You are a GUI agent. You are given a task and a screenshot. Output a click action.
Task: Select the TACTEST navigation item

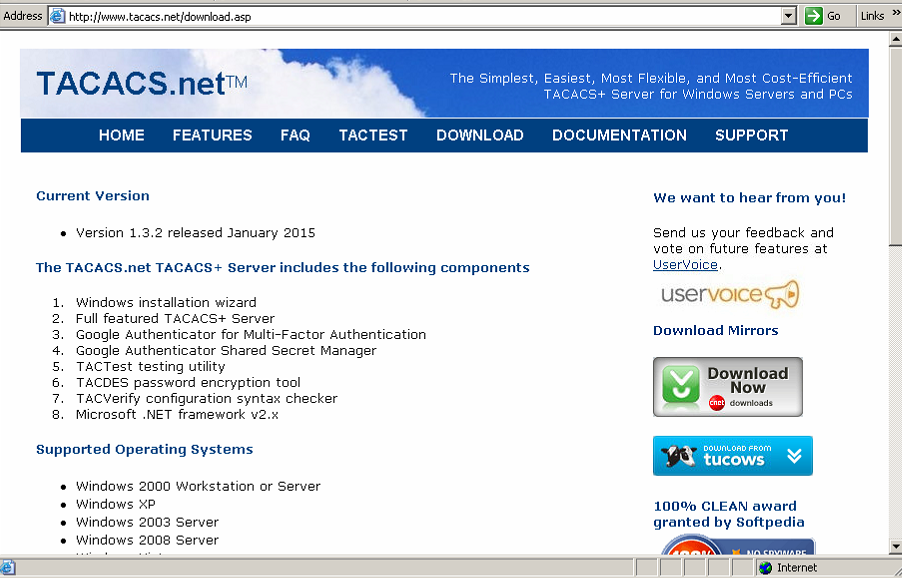(372, 135)
